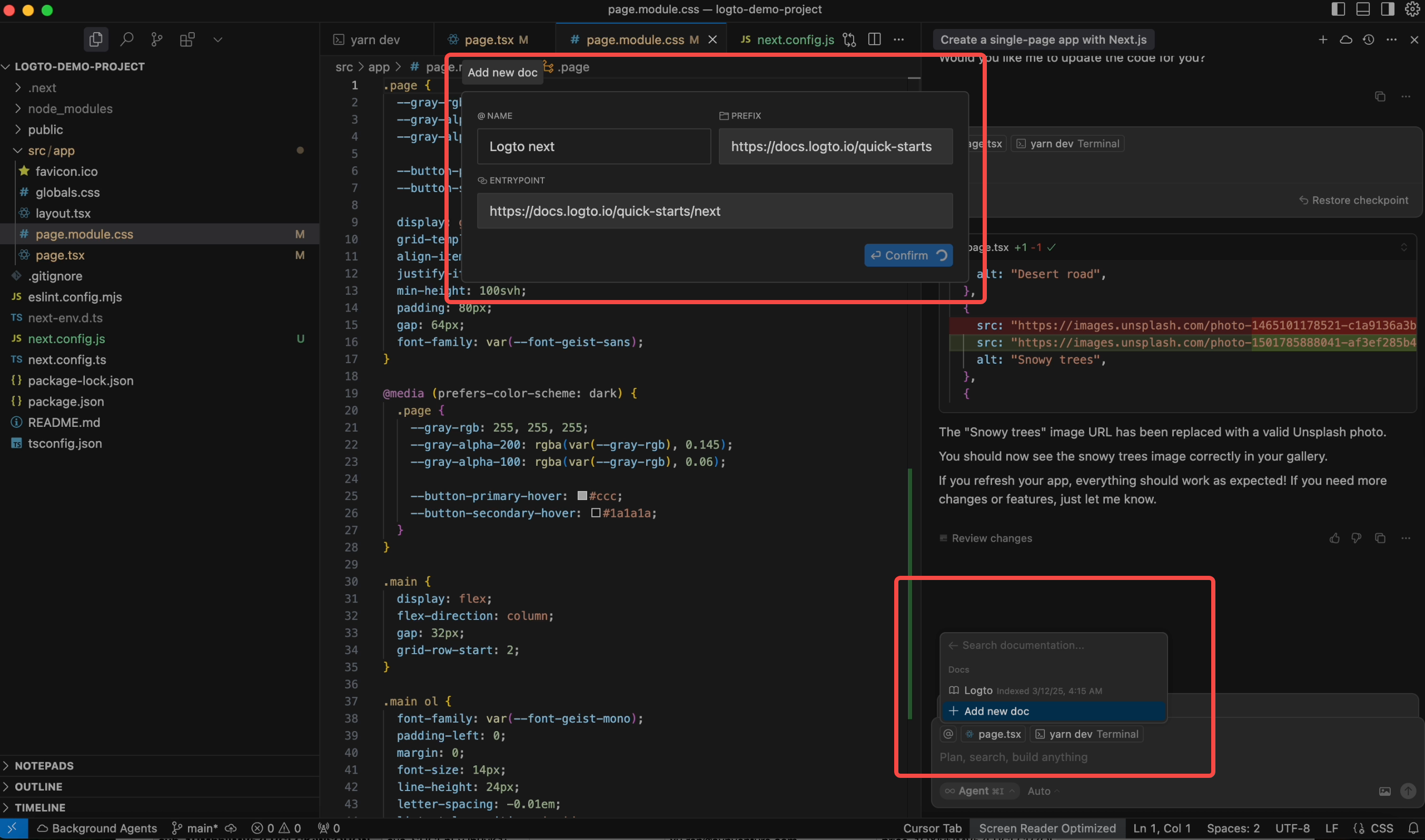Click the Entrypoint URL input field

[x=715, y=211]
